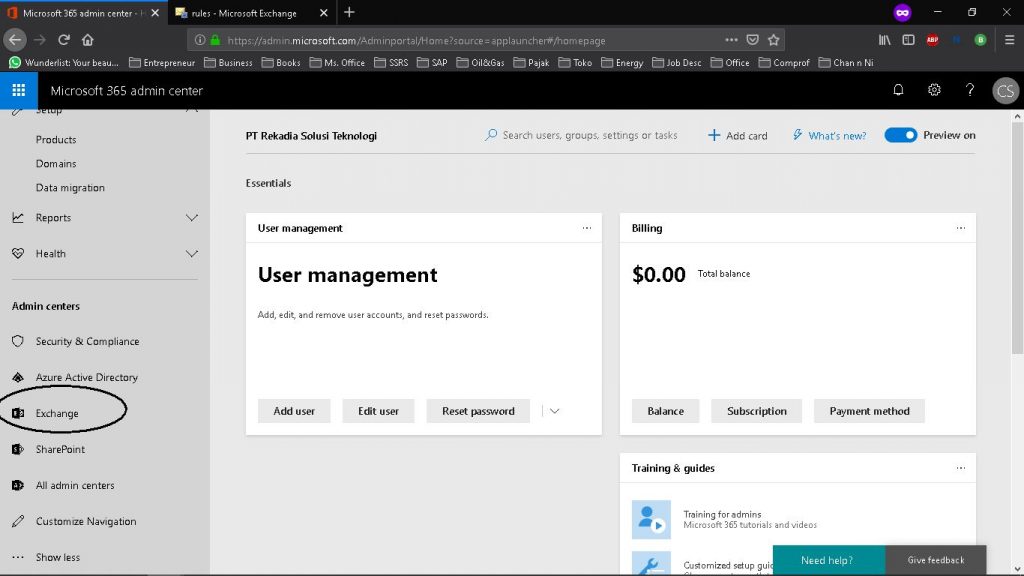Viewport: 1024px width, 576px height.
Task: Open the app launcher waffle icon
Action: point(18,90)
